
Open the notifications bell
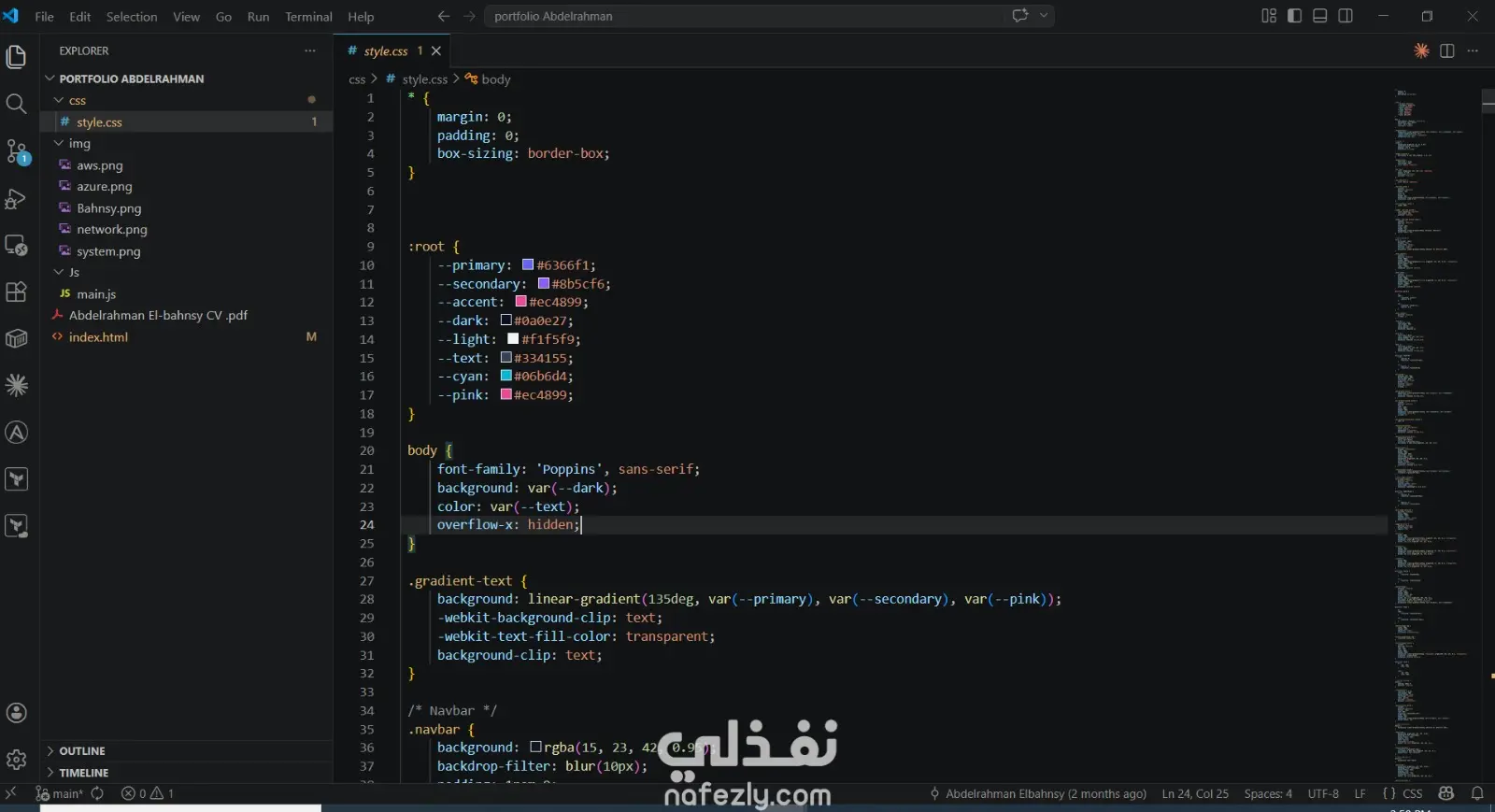coord(1477,793)
